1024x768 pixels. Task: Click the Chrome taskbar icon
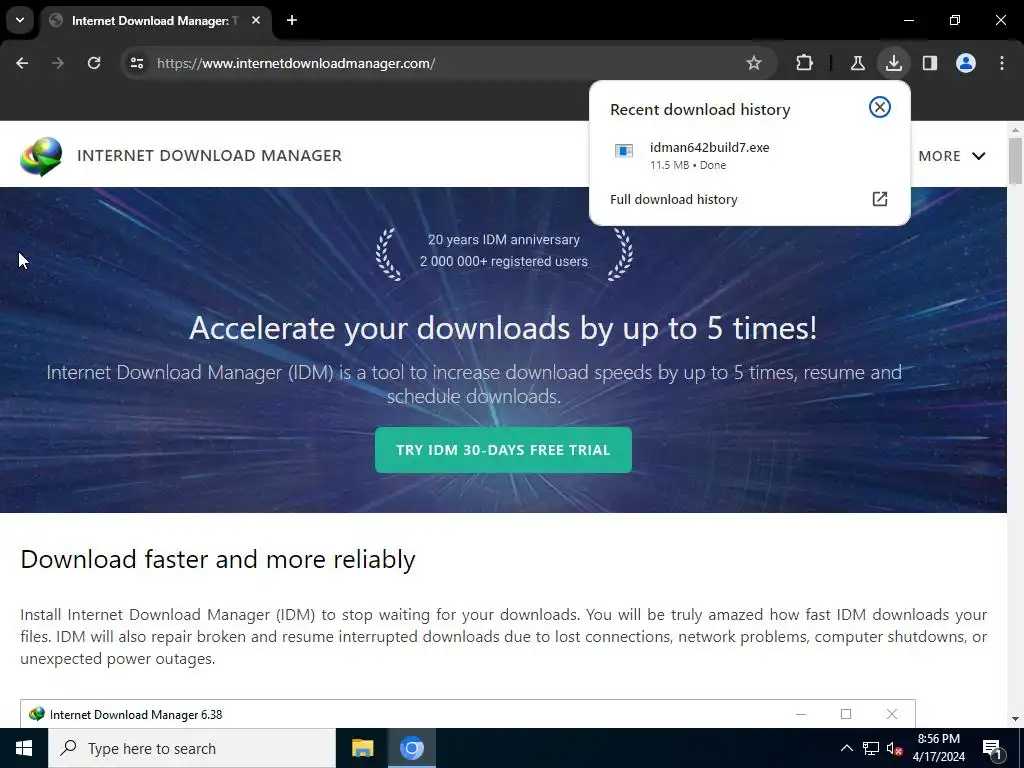(411, 748)
